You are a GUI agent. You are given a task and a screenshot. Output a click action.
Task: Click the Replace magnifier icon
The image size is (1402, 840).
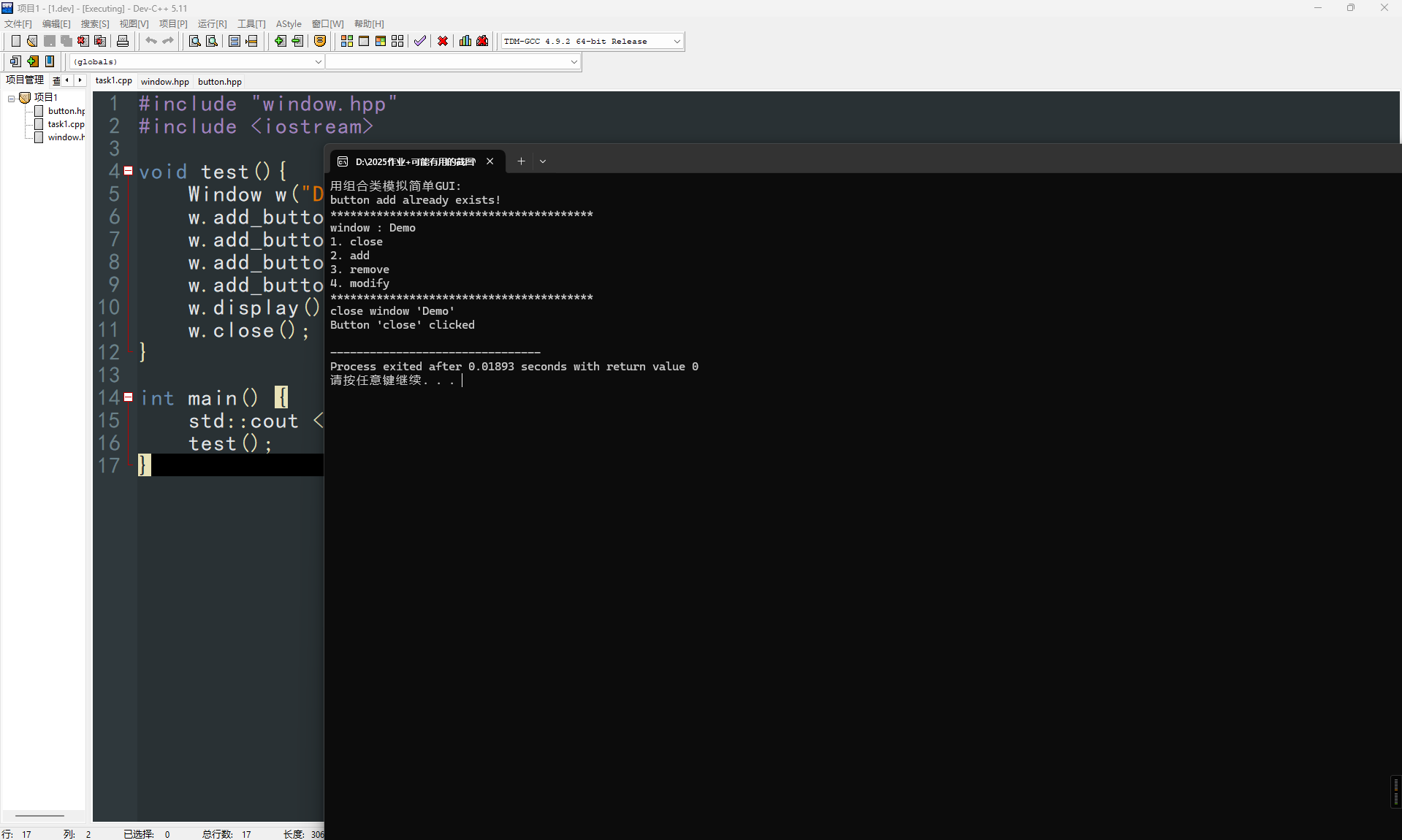pyautogui.click(x=212, y=41)
